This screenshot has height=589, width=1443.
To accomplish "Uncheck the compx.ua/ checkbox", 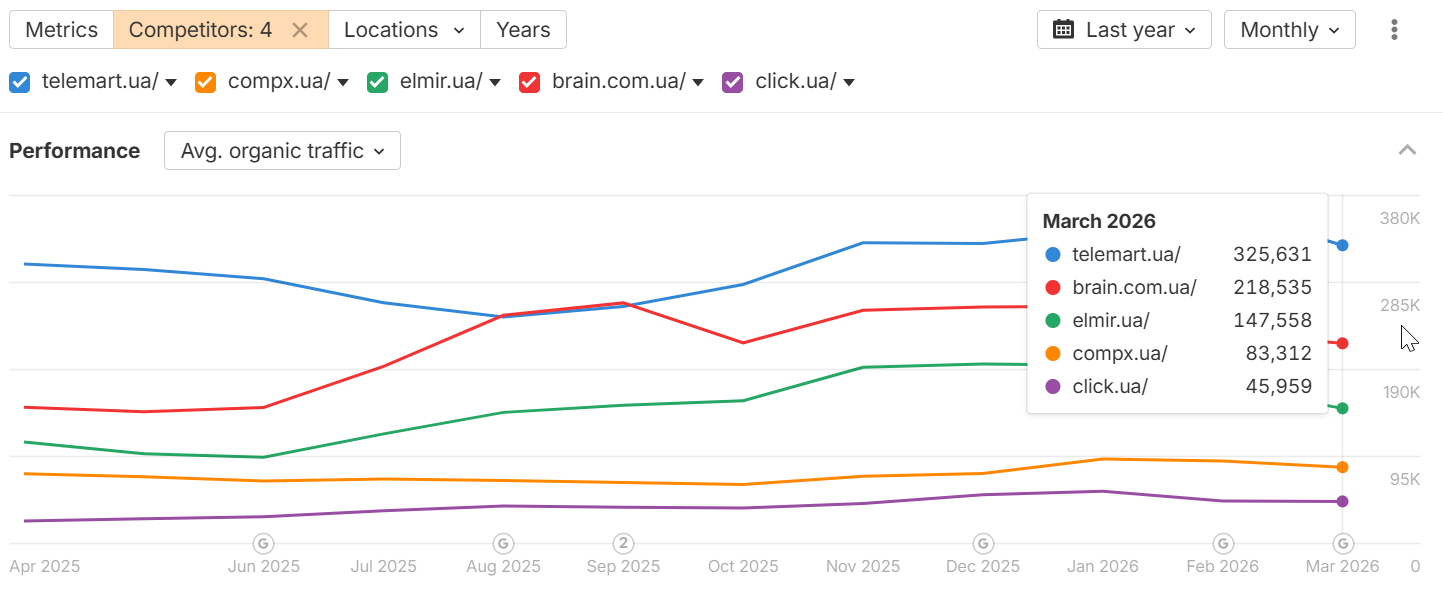I will (x=206, y=82).
